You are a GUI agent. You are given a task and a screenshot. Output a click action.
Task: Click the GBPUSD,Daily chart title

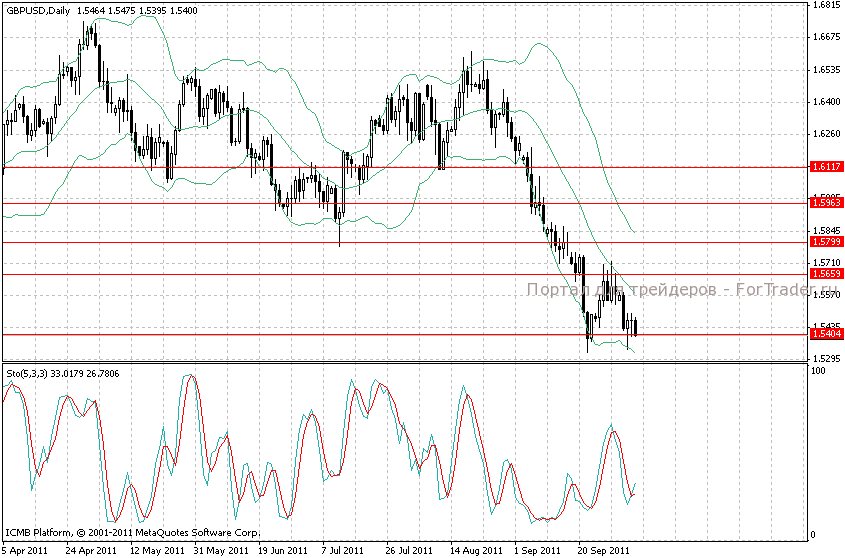tap(38, 11)
